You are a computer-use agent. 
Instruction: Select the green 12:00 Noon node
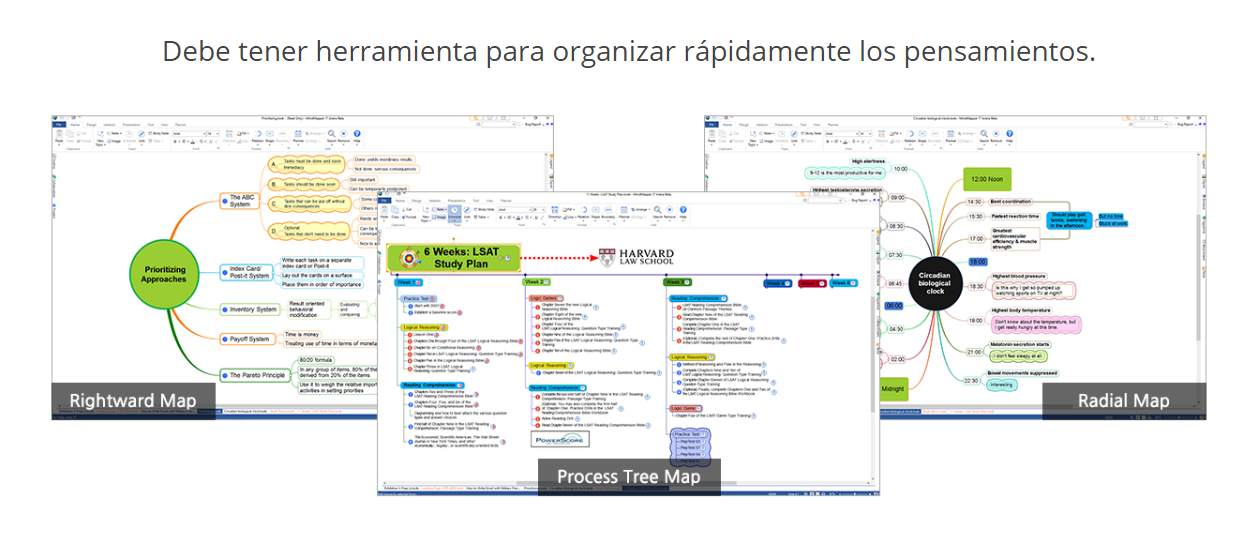click(x=987, y=180)
